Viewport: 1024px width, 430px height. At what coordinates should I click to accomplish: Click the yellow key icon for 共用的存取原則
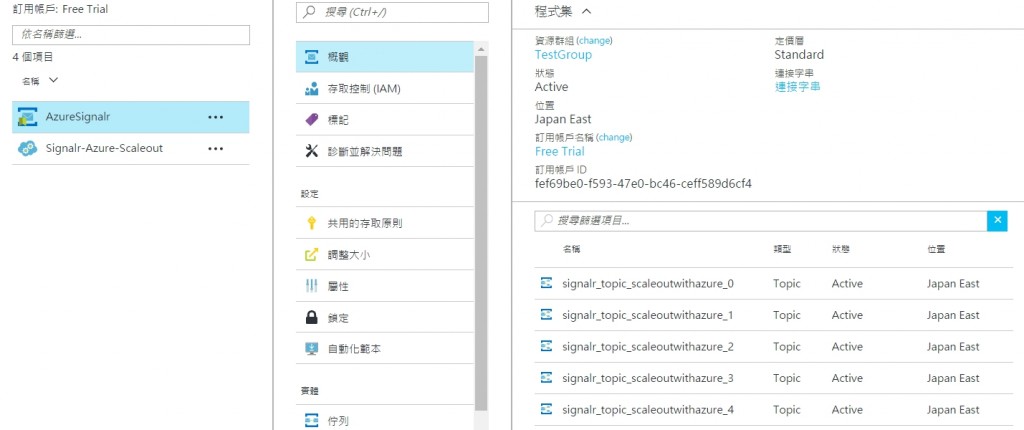pos(312,223)
